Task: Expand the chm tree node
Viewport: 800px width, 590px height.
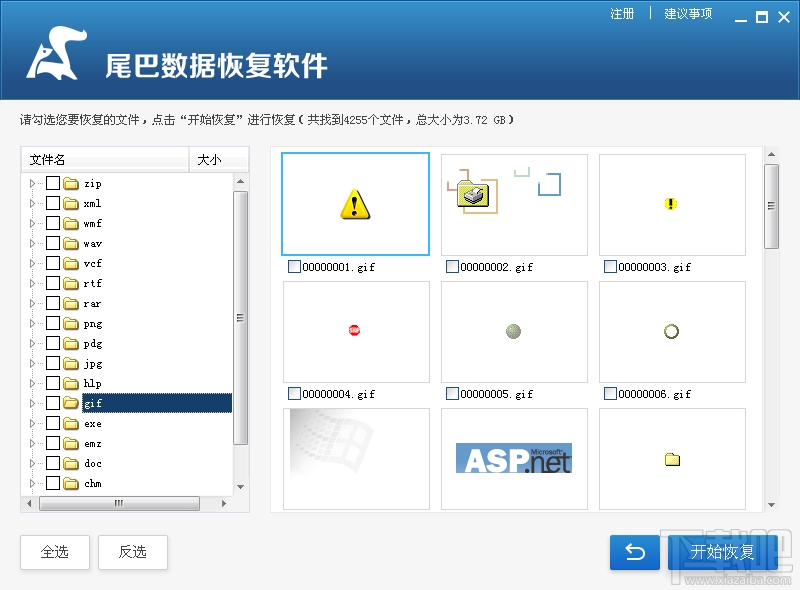Action: pyautogui.click(x=32, y=483)
